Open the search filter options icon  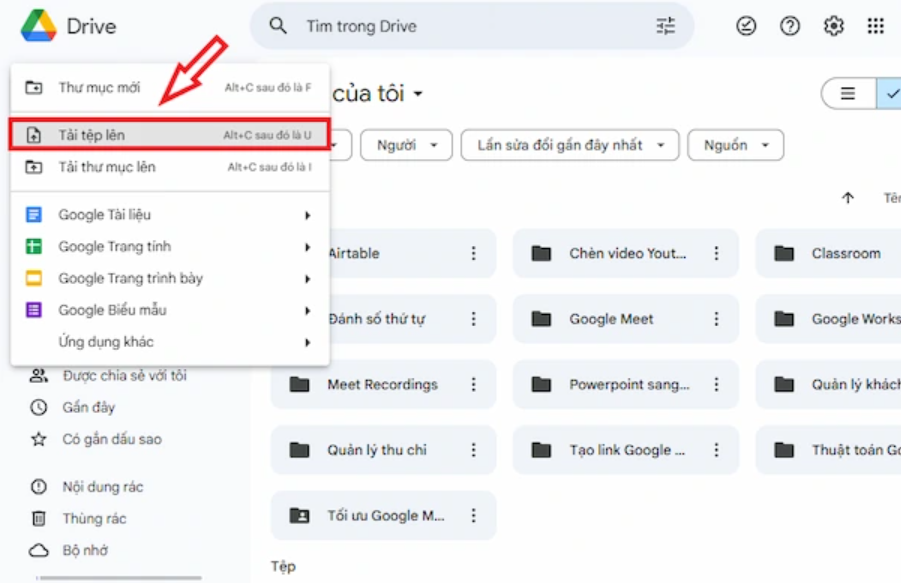(665, 26)
